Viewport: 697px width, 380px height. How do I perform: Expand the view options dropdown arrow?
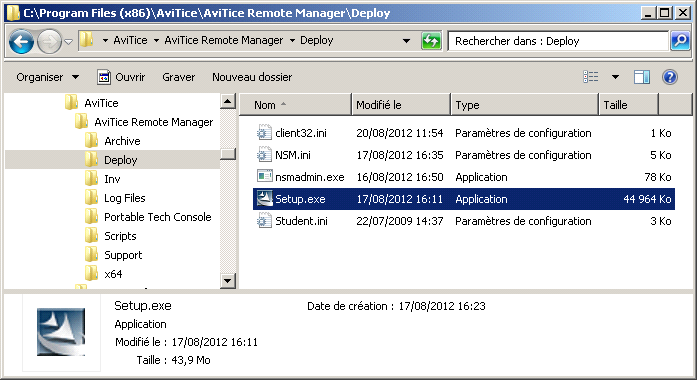(x=615, y=77)
